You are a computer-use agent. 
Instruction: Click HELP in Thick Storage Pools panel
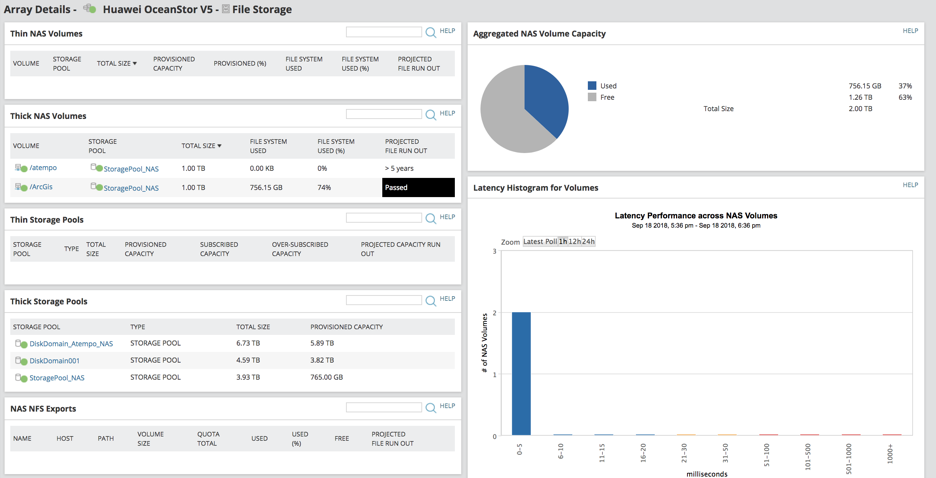coord(447,298)
